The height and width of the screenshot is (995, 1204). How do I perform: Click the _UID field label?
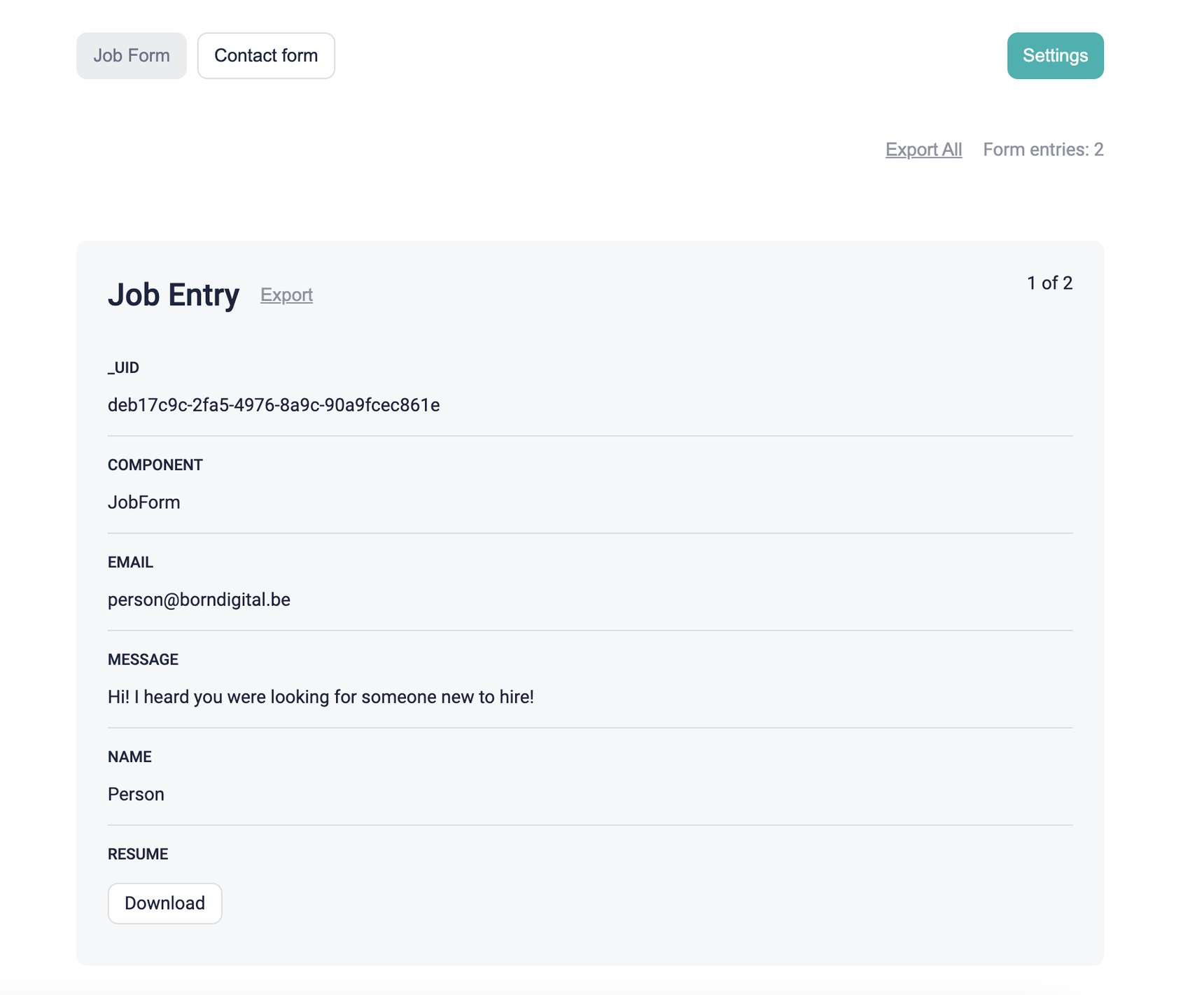click(x=123, y=368)
